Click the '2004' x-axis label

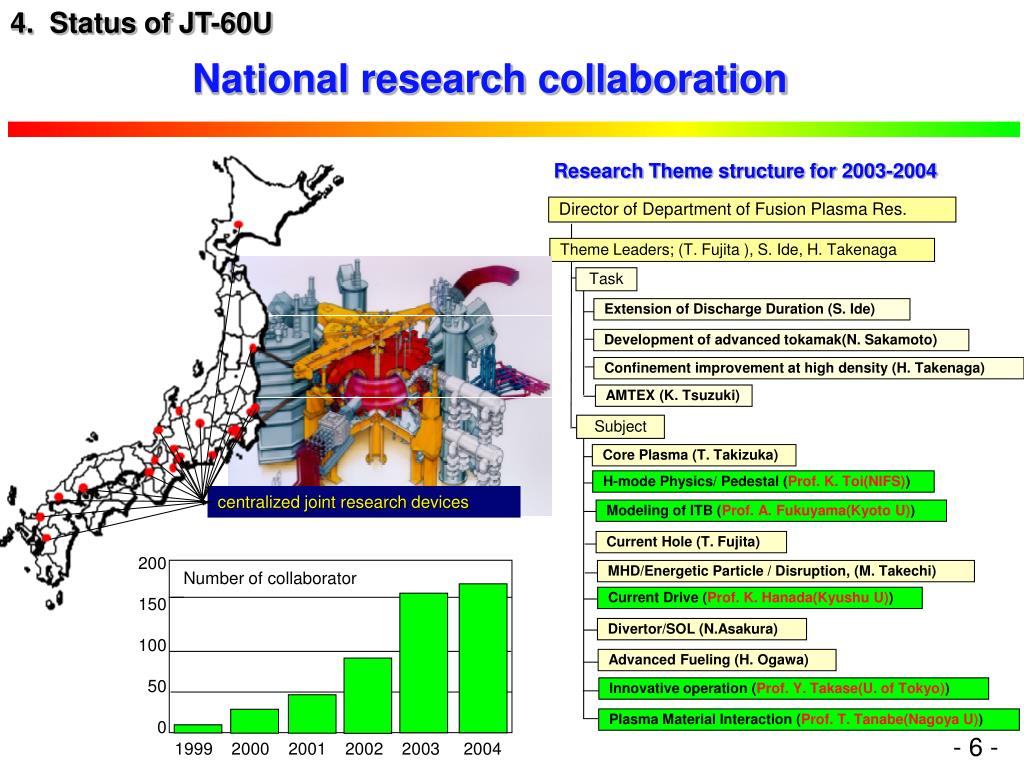tap(482, 749)
